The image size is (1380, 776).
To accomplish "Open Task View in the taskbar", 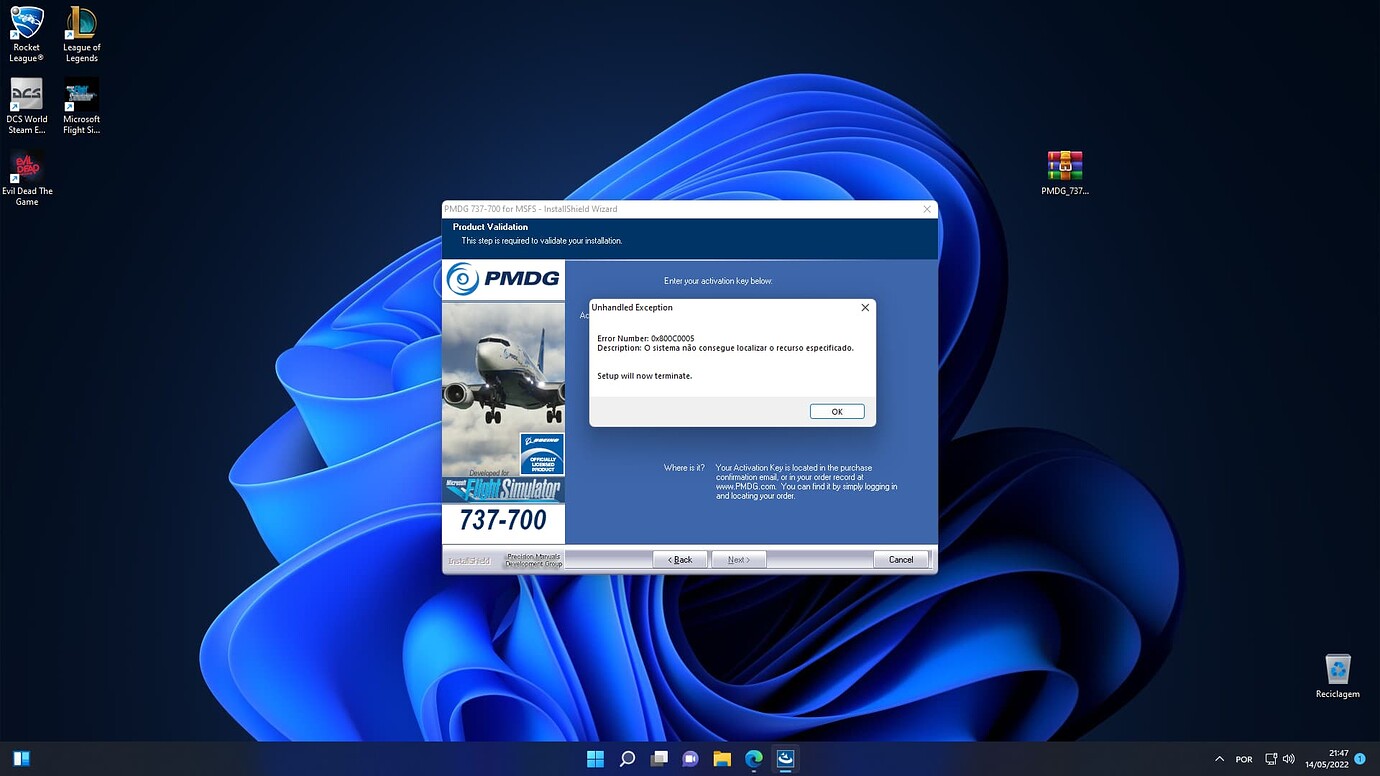I will tap(659, 759).
